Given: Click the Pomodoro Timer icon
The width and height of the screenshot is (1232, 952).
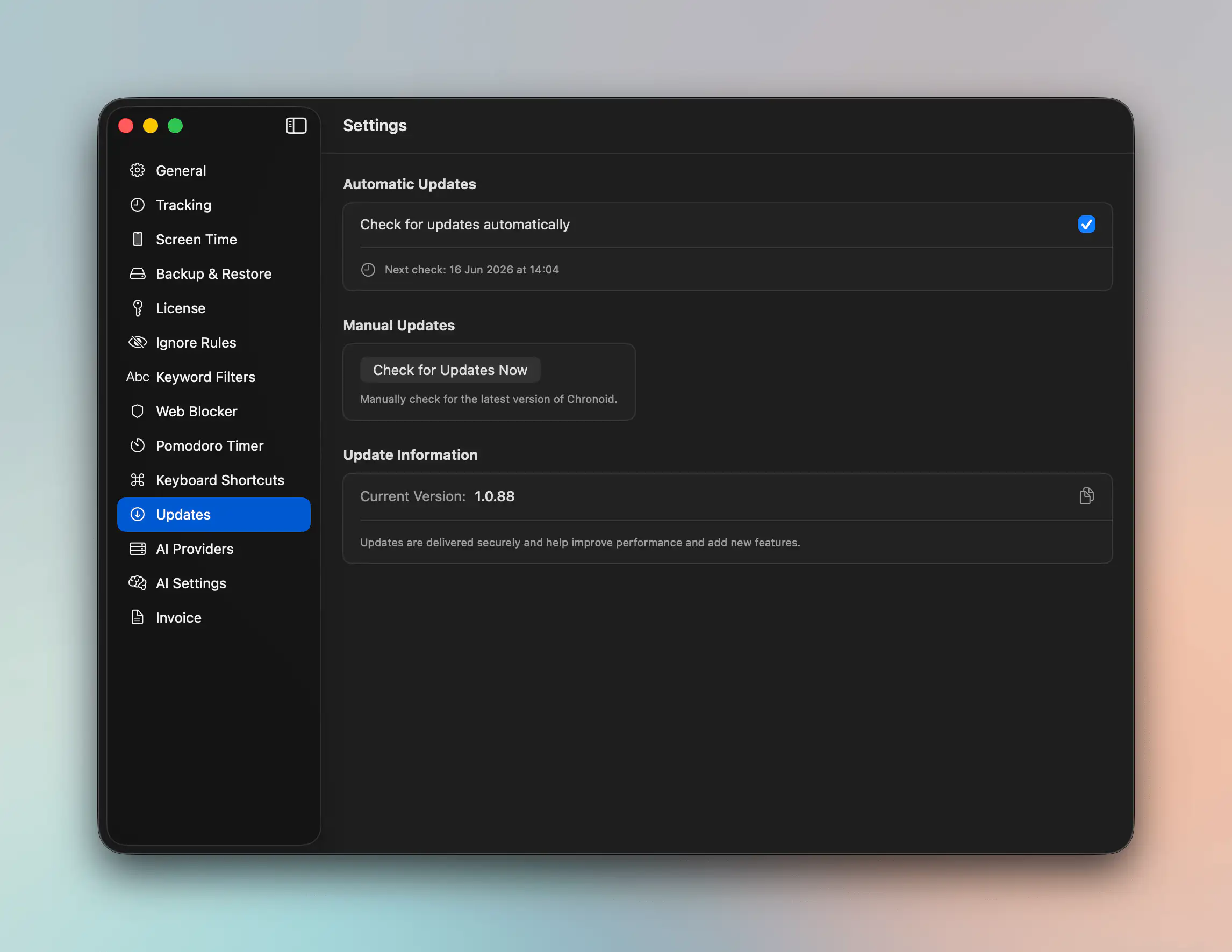Looking at the screenshot, I should click(x=138, y=445).
